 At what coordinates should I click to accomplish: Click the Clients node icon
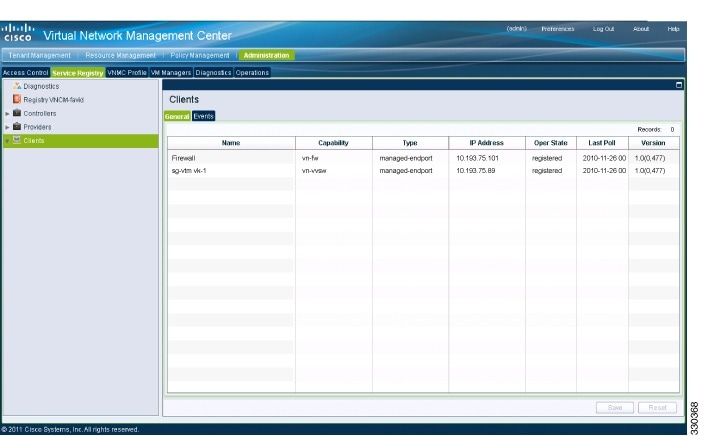[17, 140]
